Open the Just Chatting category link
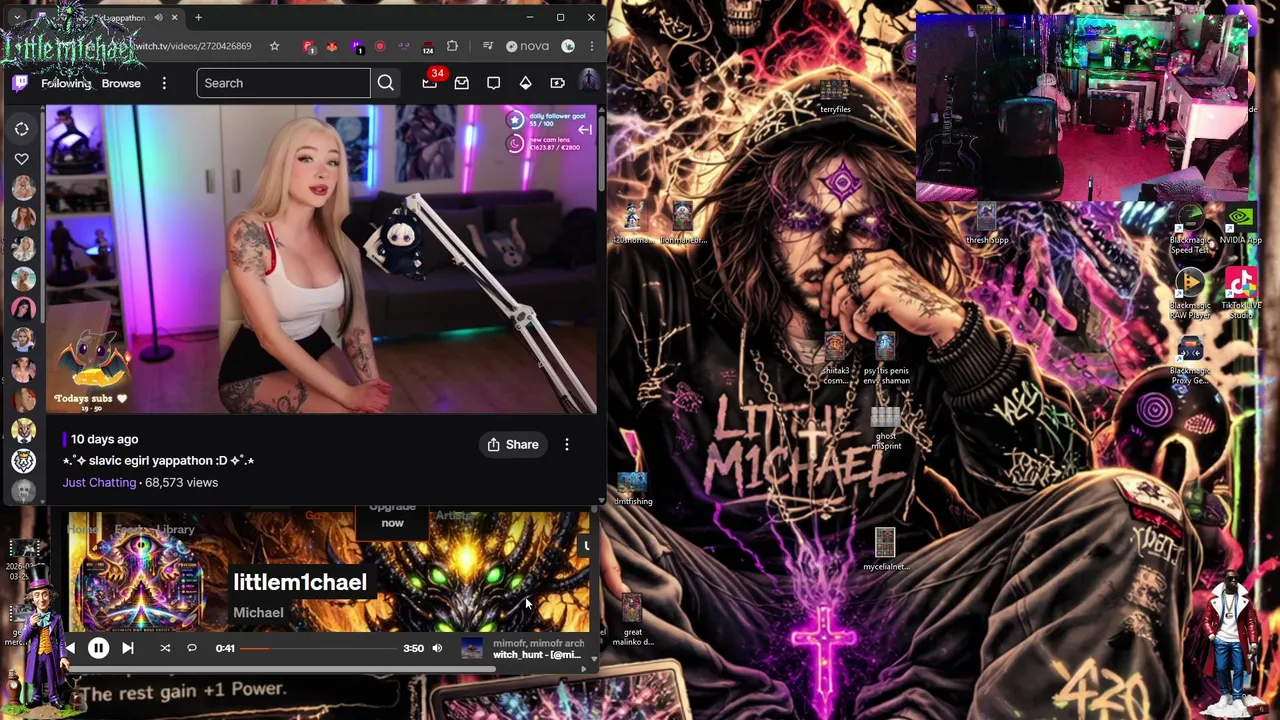Viewport: 1280px width, 720px height. [99, 483]
